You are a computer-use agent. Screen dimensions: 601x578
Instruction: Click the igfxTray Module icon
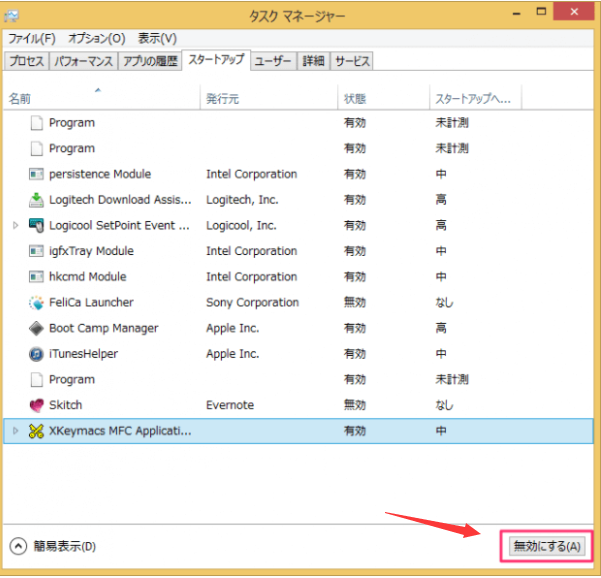click(36, 251)
